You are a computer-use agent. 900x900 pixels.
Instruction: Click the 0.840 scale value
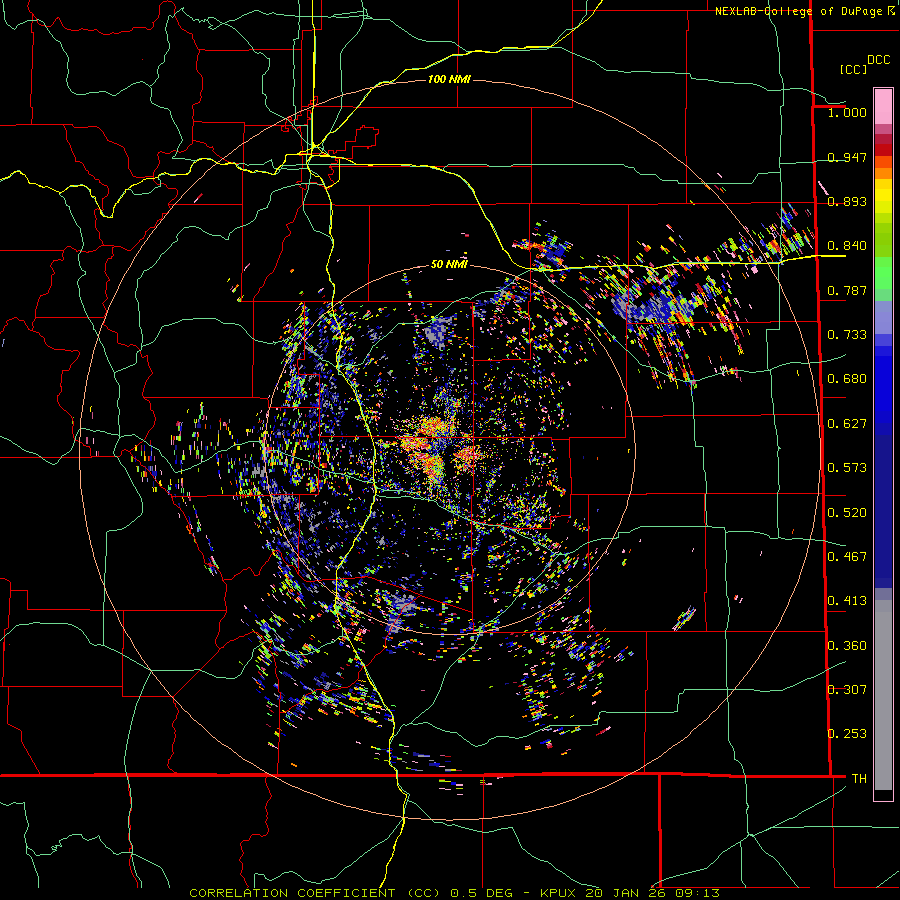coord(847,246)
